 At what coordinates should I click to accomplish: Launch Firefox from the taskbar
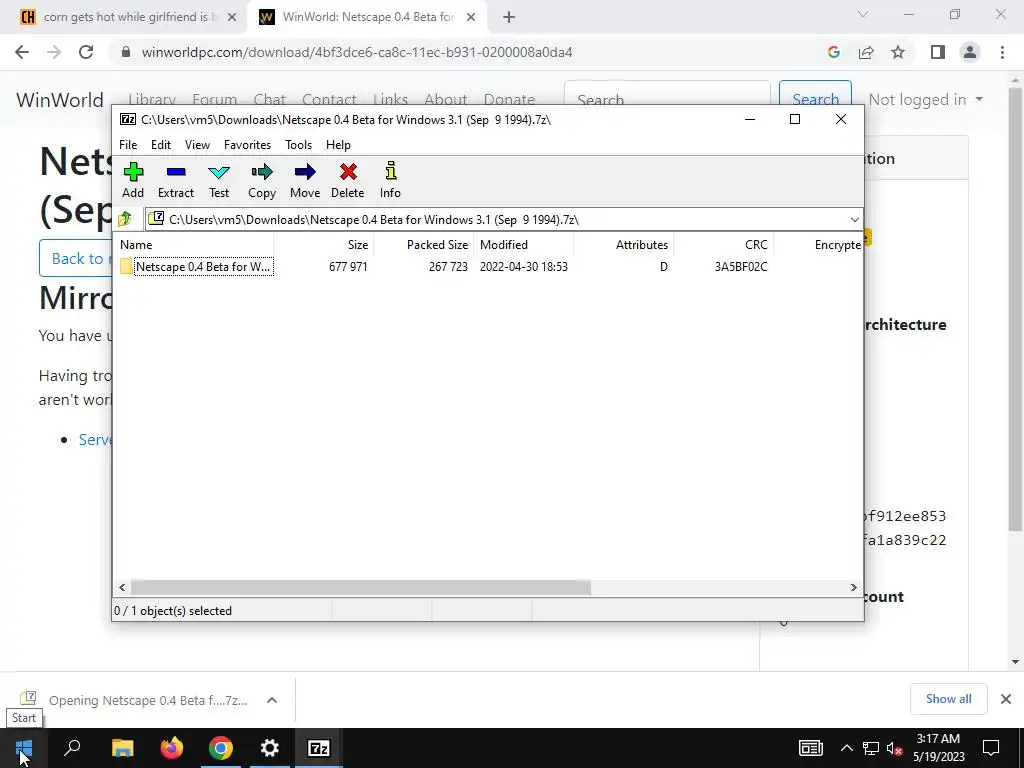click(x=172, y=748)
